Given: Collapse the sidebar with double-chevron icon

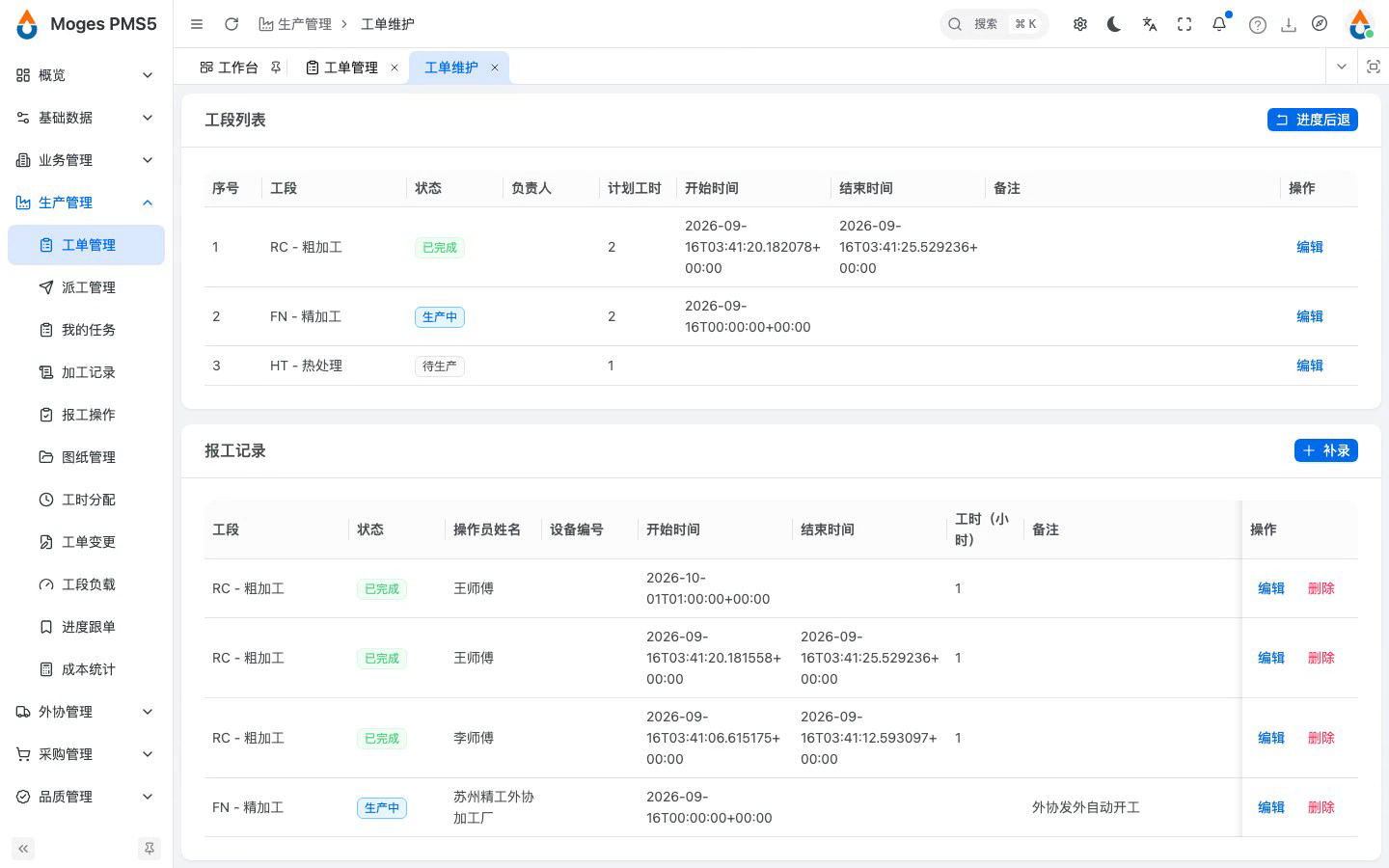Looking at the screenshot, I should point(23,849).
